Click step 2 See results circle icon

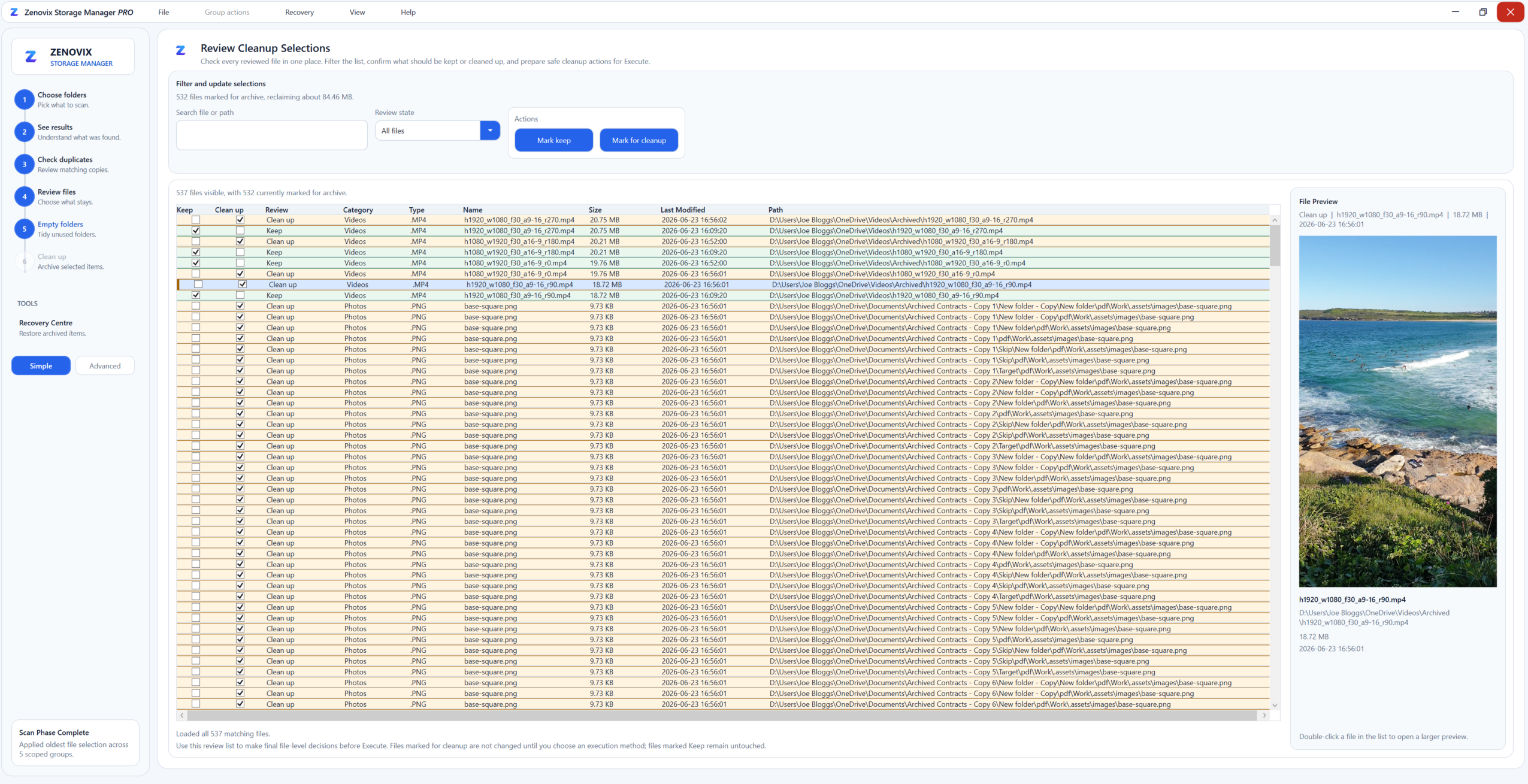click(25, 132)
